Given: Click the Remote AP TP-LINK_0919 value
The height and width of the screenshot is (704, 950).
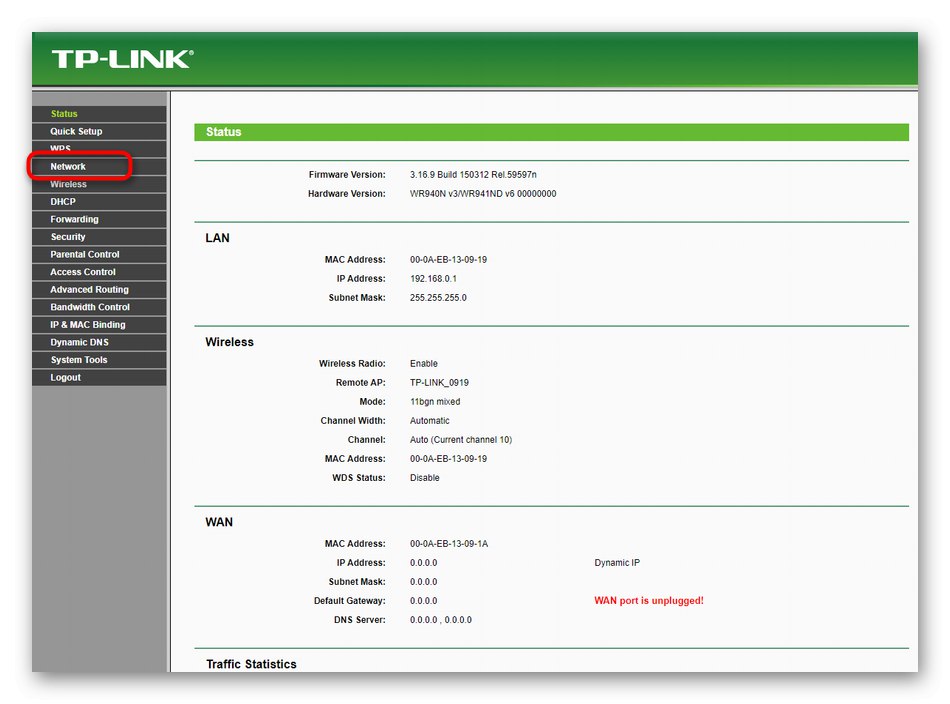Looking at the screenshot, I should coord(439,383).
